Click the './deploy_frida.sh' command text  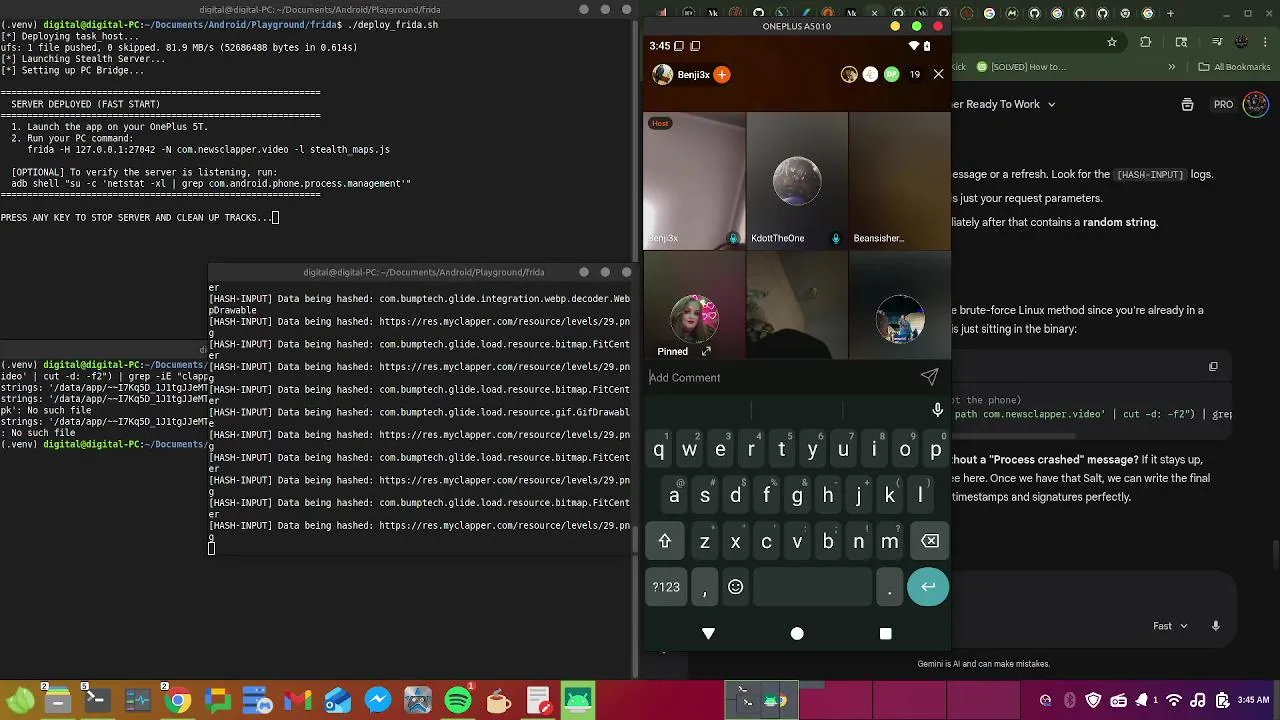pyautogui.click(x=393, y=25)
